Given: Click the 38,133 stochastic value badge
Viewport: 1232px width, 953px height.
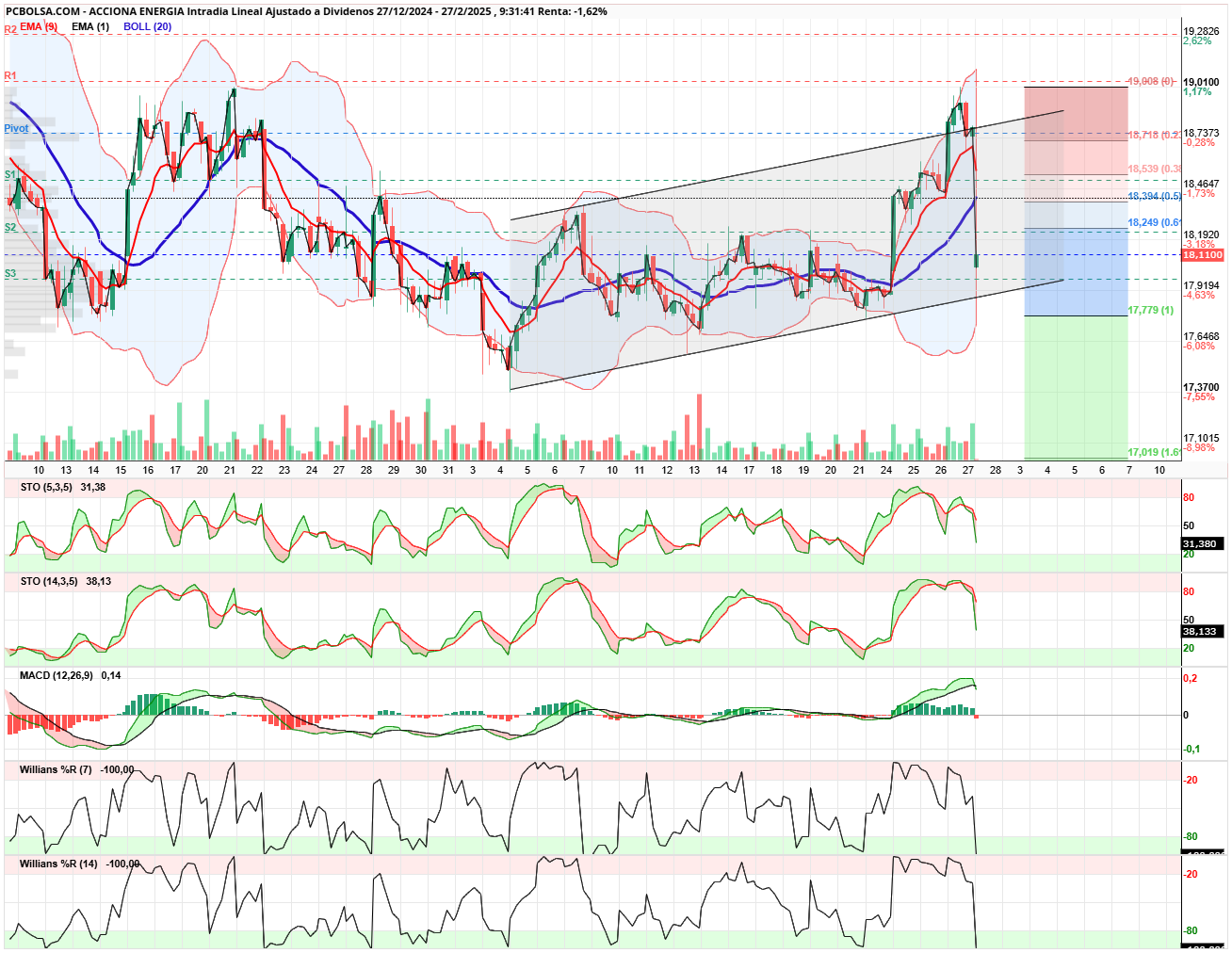Looking at the screenshot, I should point(1203,631).
